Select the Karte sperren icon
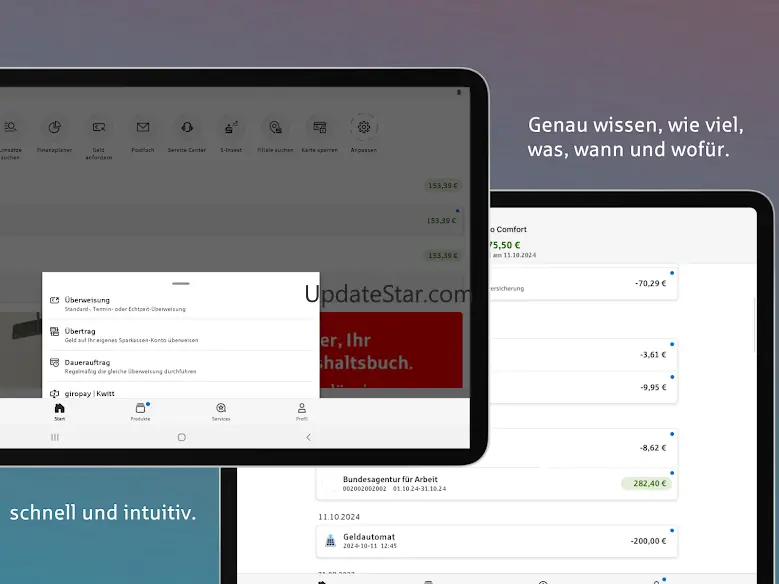The height and width of the screenshot is (584, 779). (319, 127)
